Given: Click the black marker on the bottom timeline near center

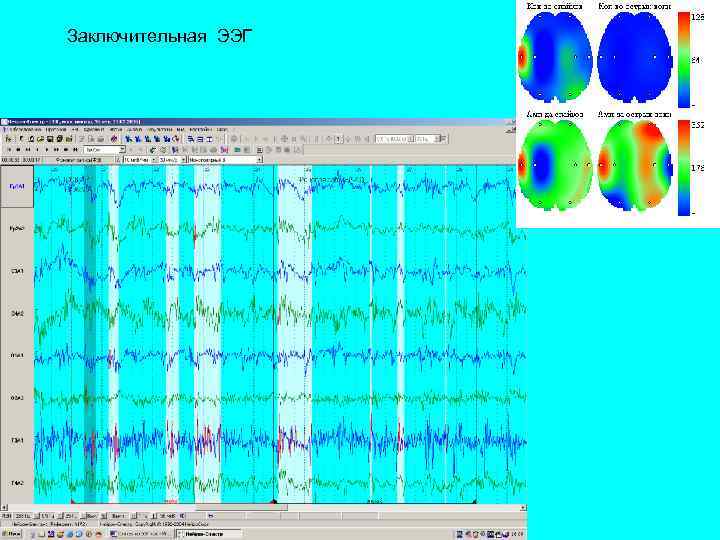Looking at the screenshot, I should click(x=275, y=501).
